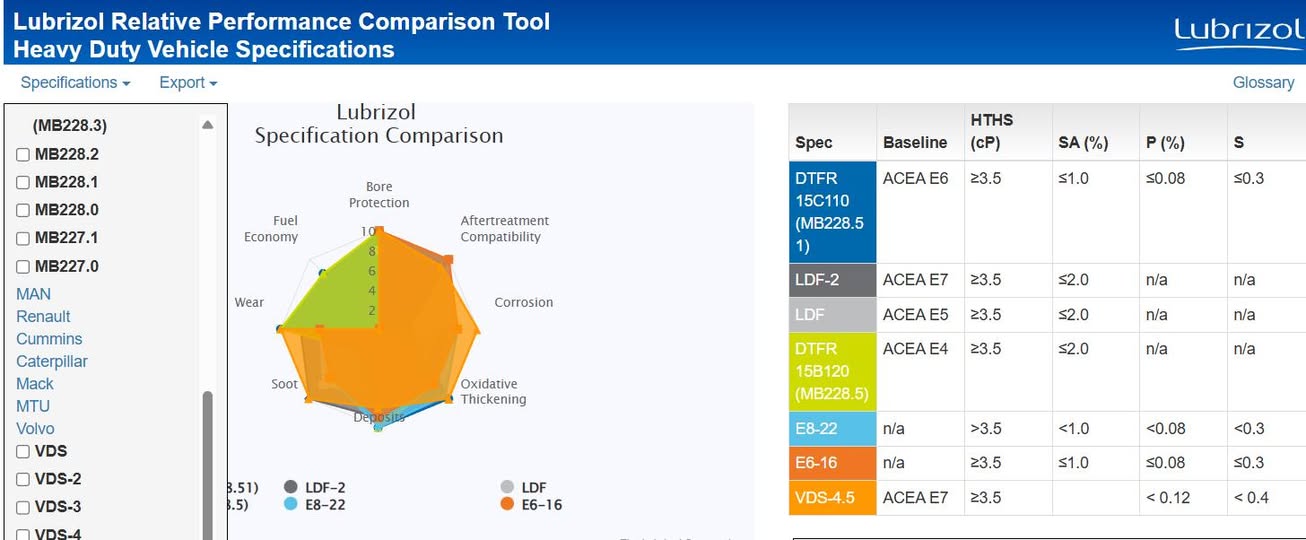
Task: Click the orange E6-16 legend circle
Action: point(507,504)
